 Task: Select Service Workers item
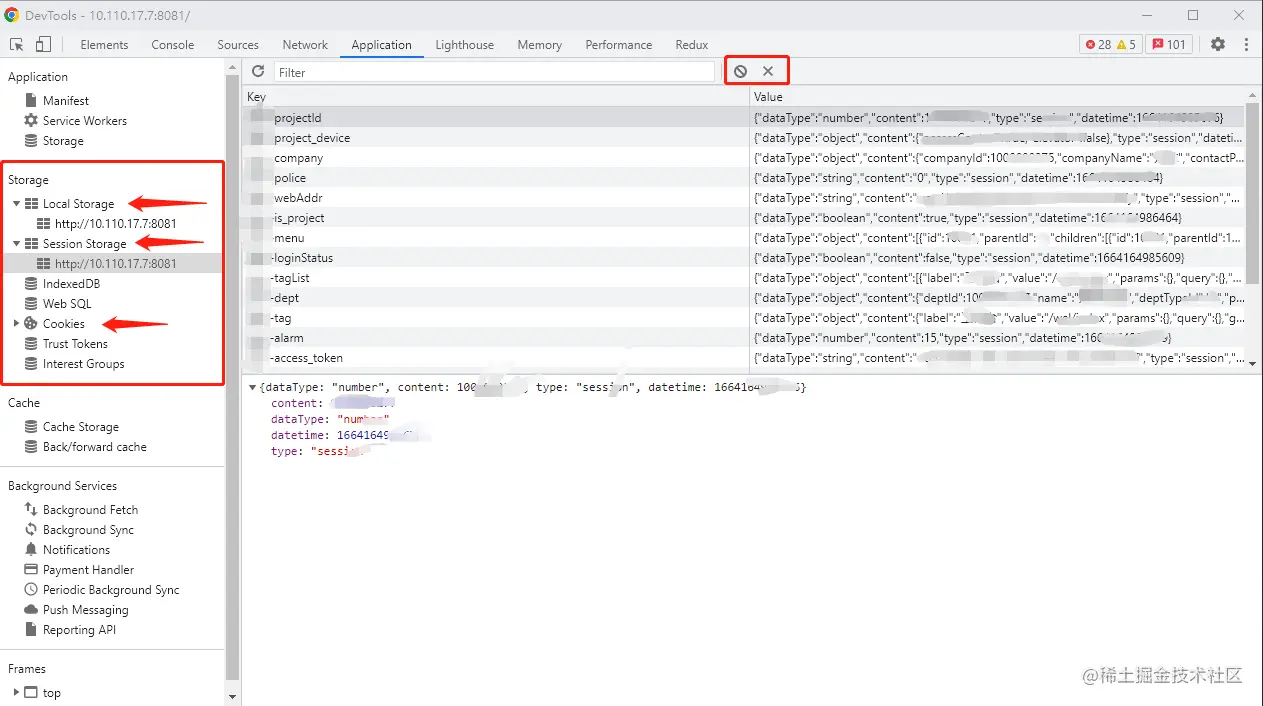coord(85,121)
